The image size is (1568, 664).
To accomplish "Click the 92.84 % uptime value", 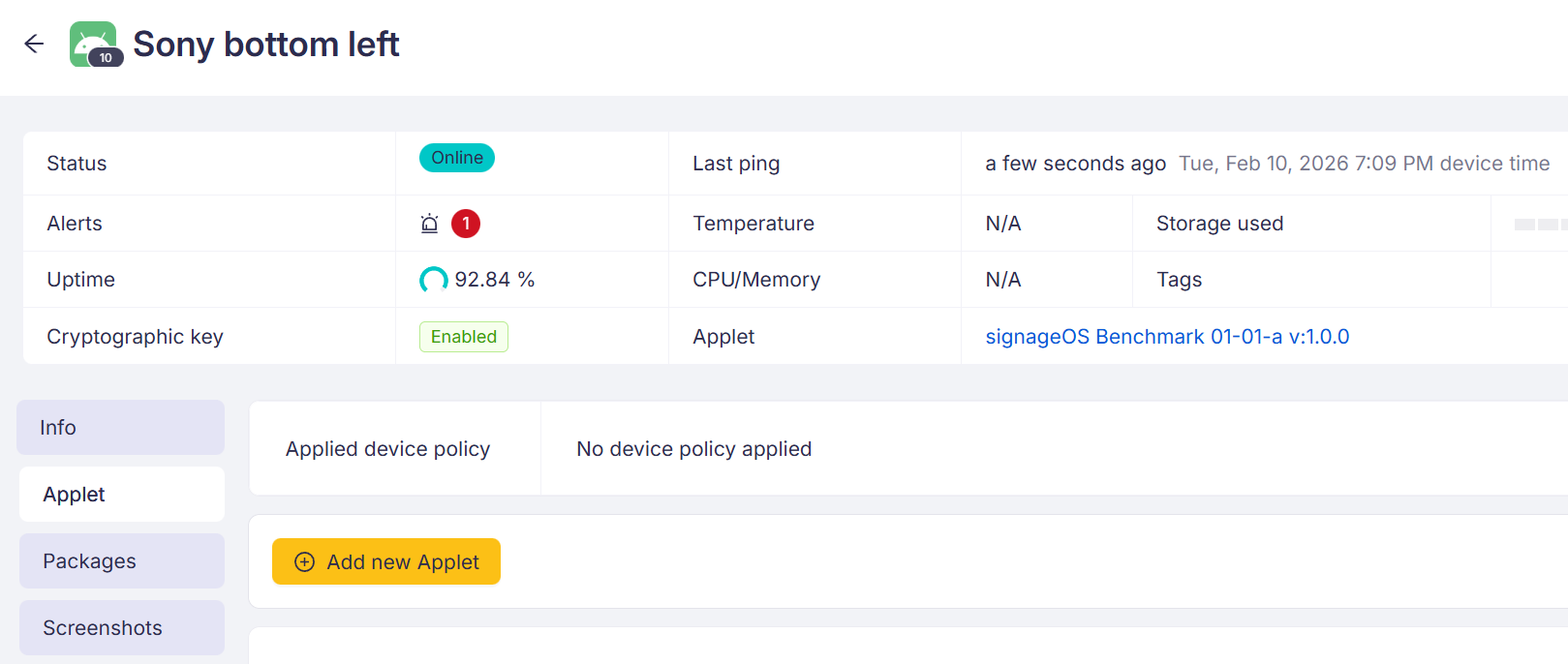I will click(x=494, y=280).
